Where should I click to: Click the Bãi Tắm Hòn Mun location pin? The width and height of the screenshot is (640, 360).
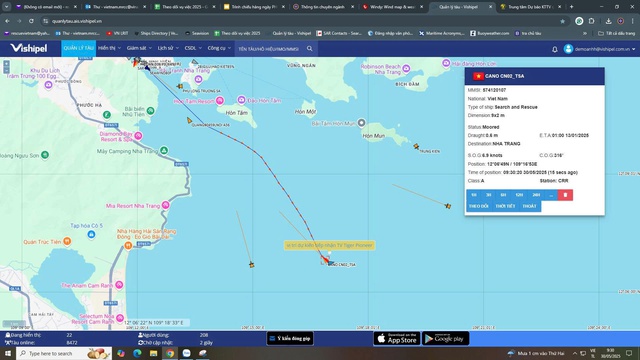(361, 122)
